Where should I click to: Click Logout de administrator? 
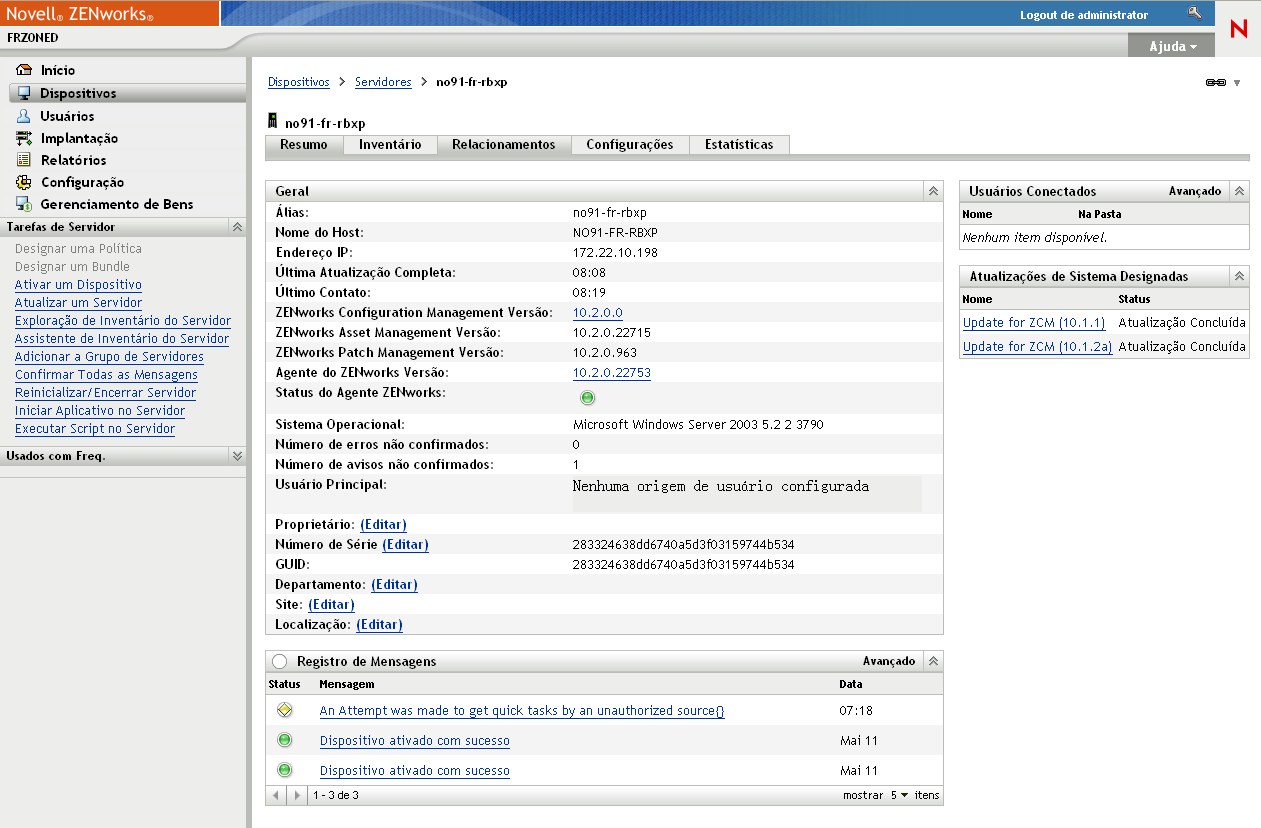coord(1084,15)
